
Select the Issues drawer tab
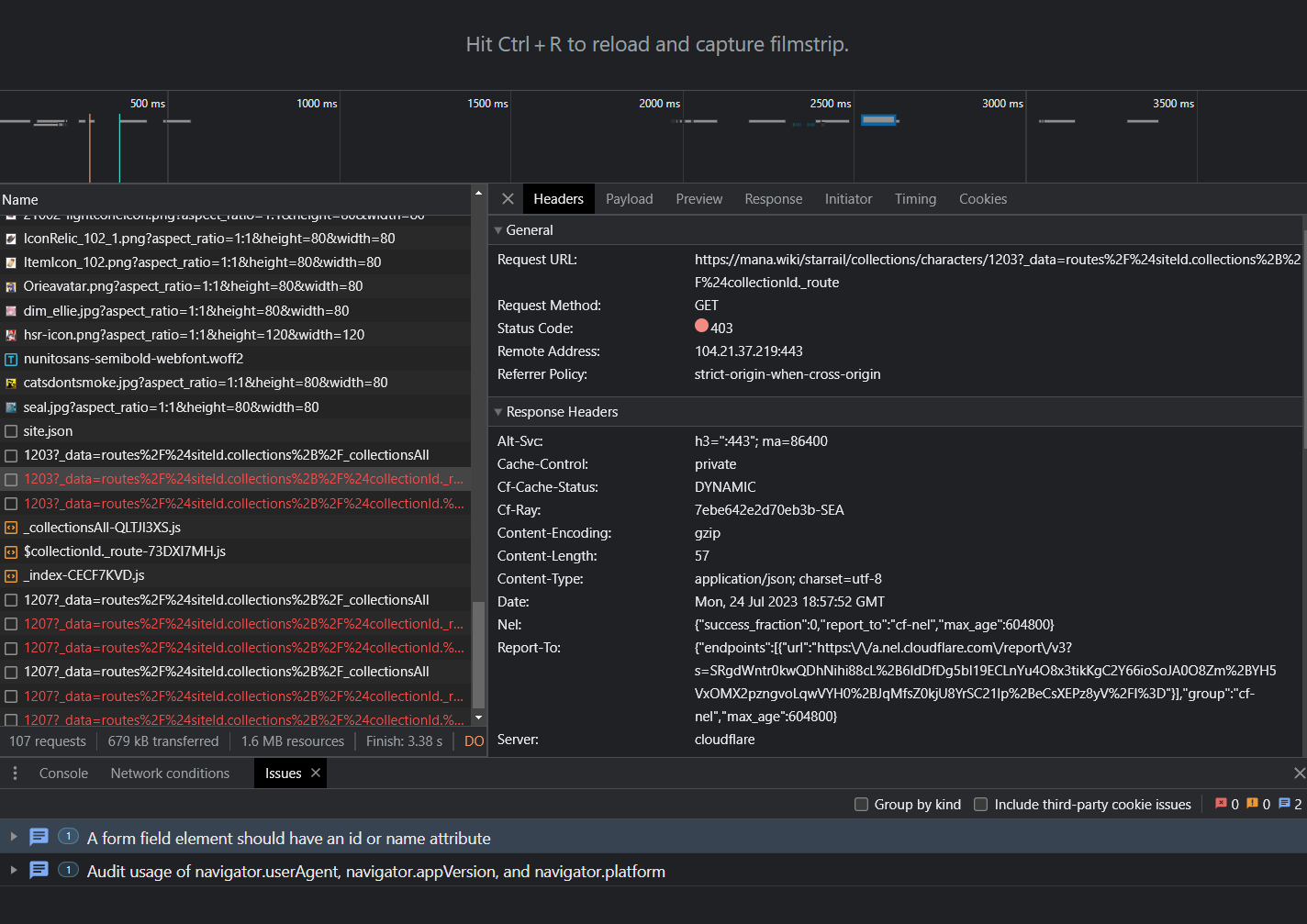(283, 774)
